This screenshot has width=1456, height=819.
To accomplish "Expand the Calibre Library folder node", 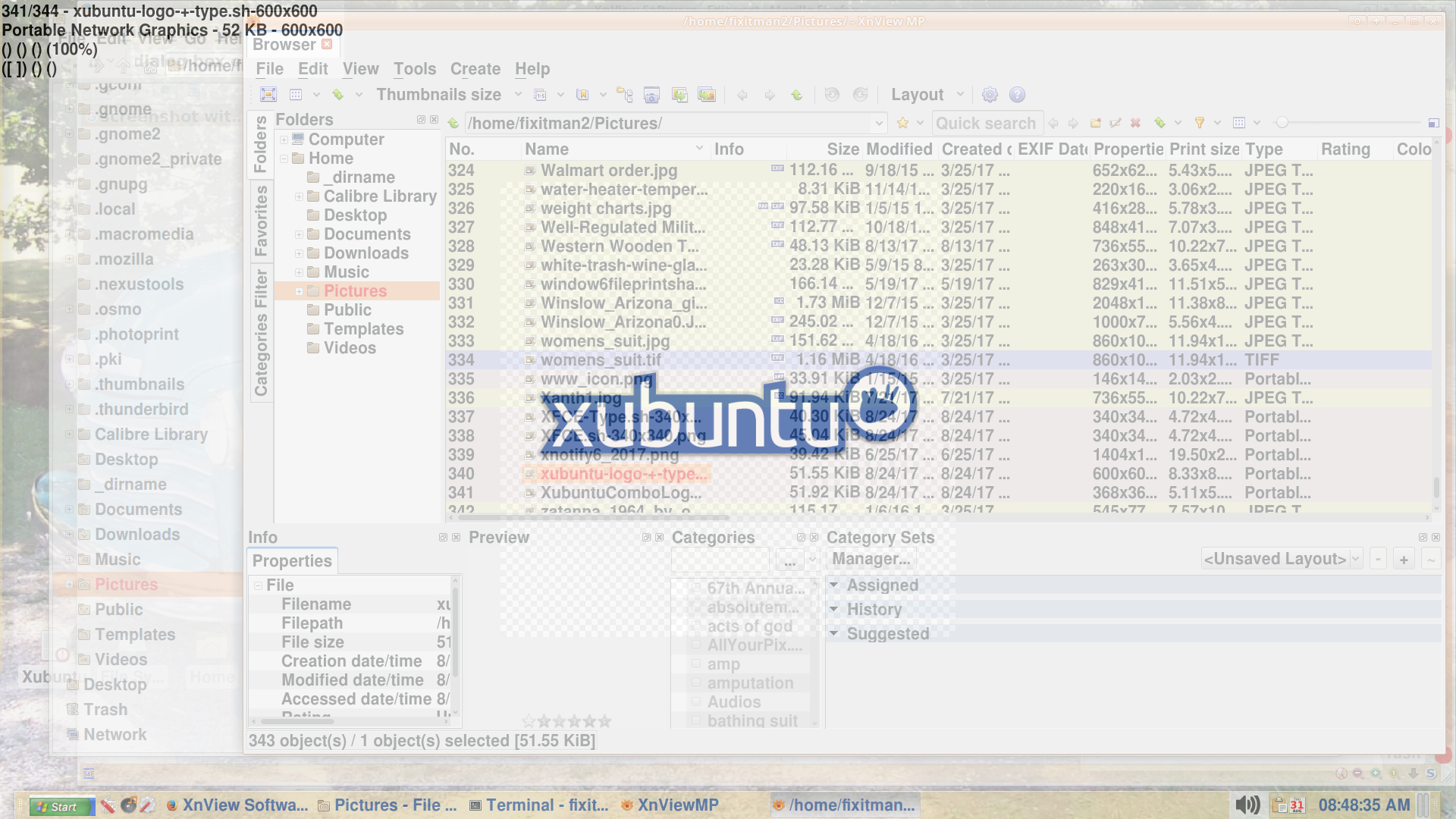I will pyautogui.click(x=299, y=196).
